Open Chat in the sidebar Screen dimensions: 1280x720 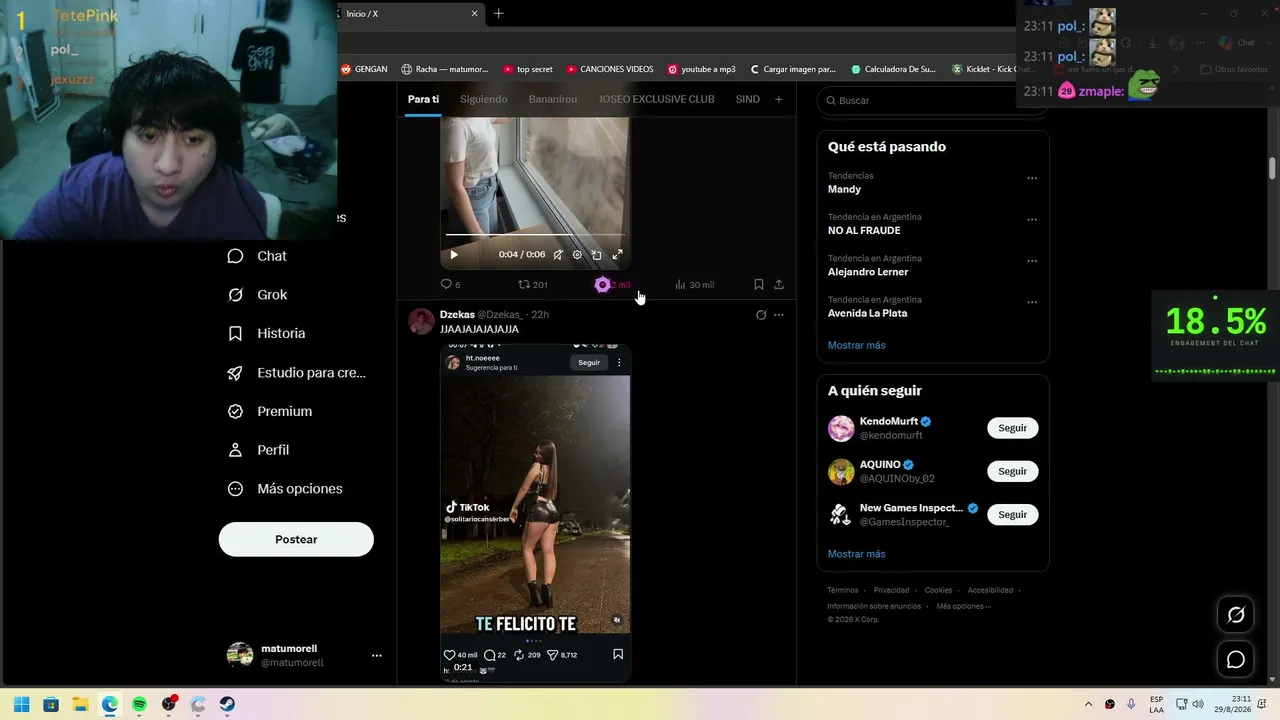(257, 256)
